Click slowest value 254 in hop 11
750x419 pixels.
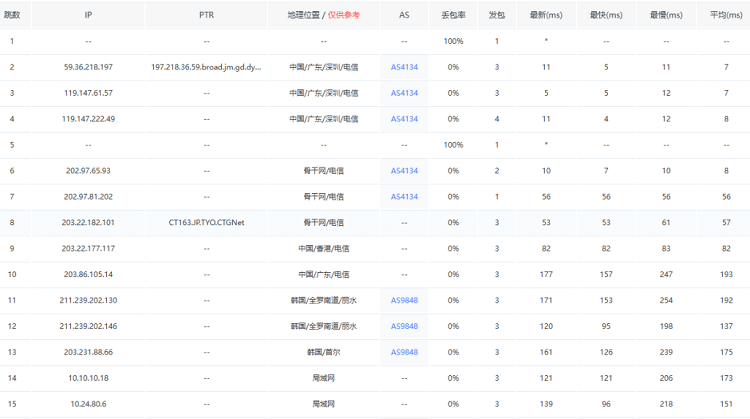click(x=666, y=300)
